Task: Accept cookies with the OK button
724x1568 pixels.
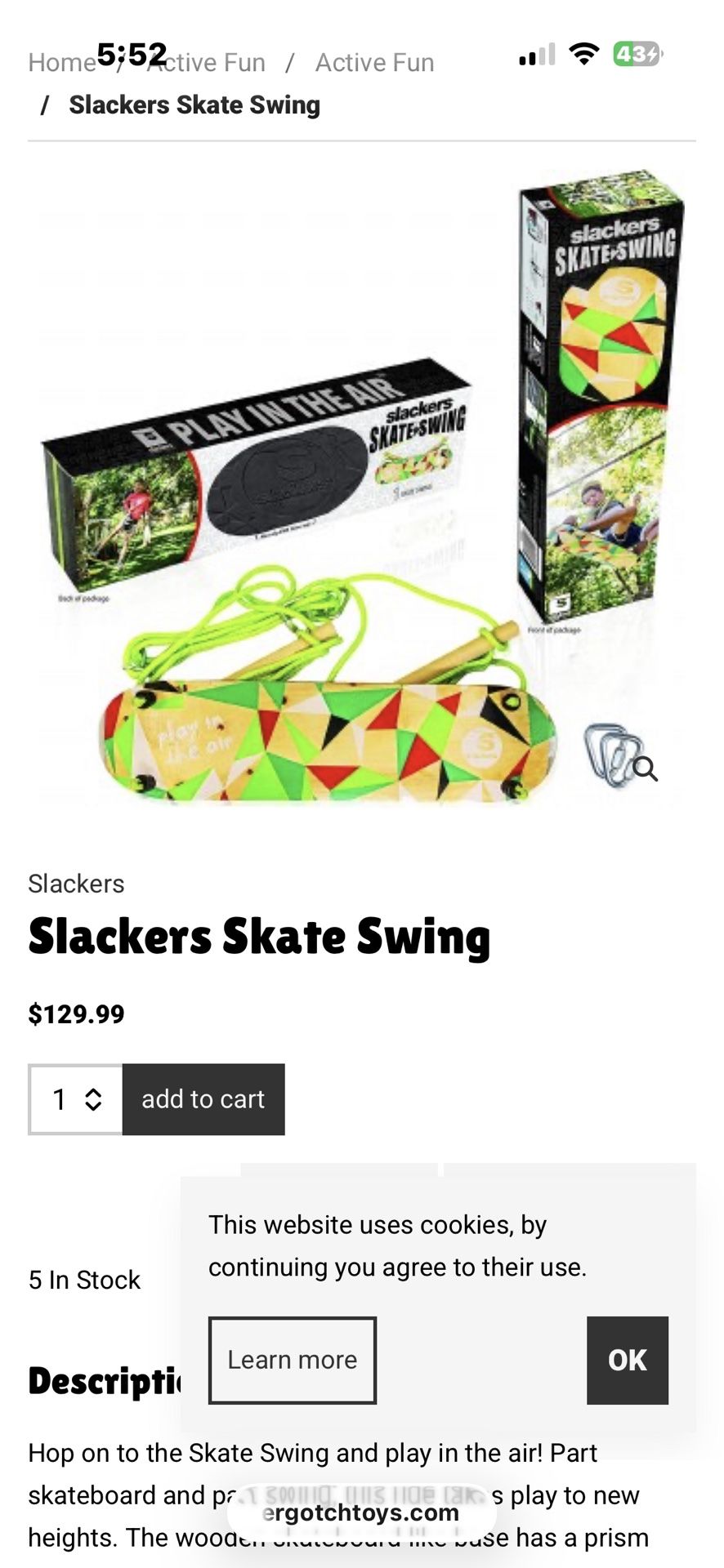Action: 627,1360
